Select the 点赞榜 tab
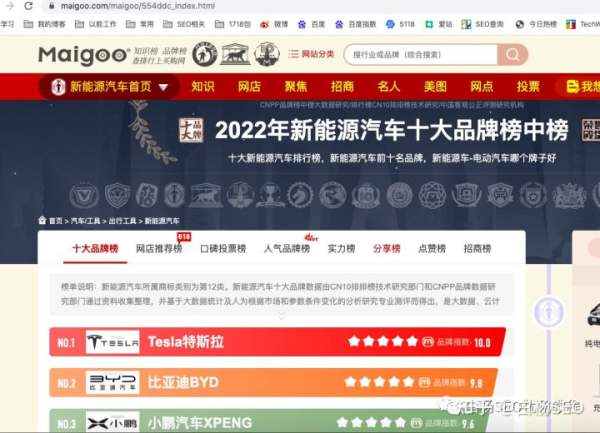 432,249
